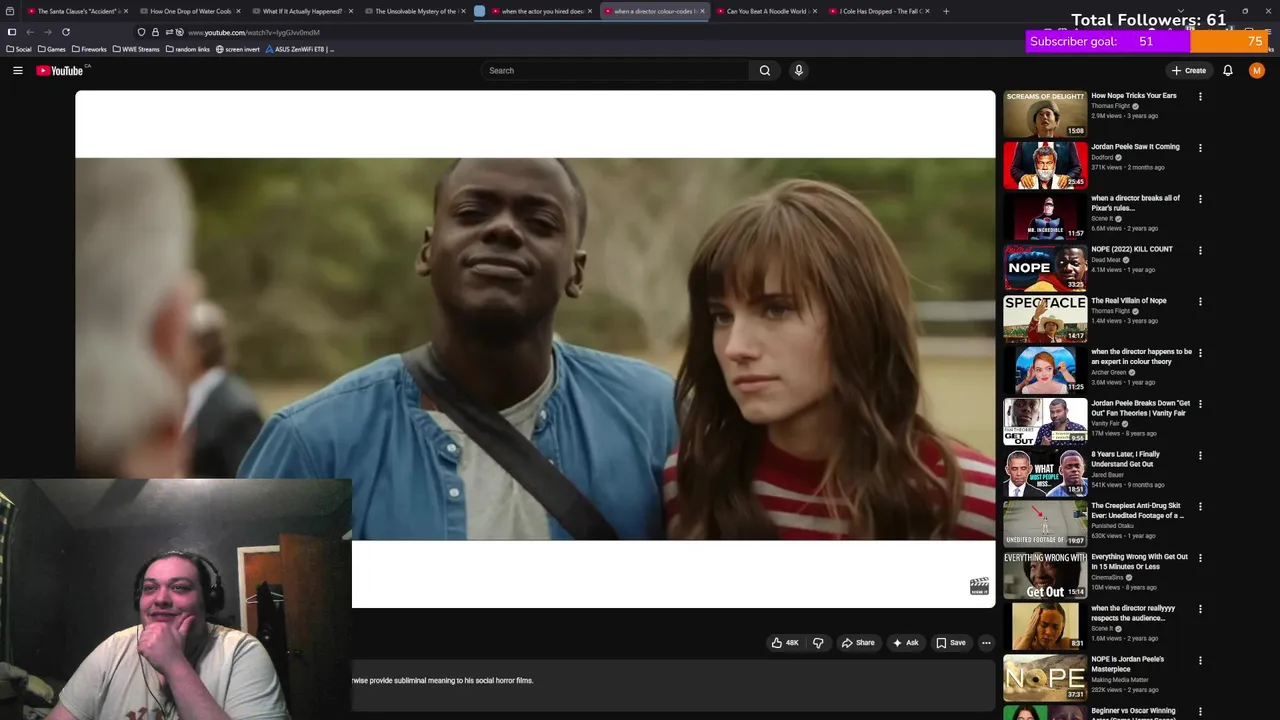Screen dimensions: 1280x720
Task: Open the Games bookmarks folder
Action: 52,49
